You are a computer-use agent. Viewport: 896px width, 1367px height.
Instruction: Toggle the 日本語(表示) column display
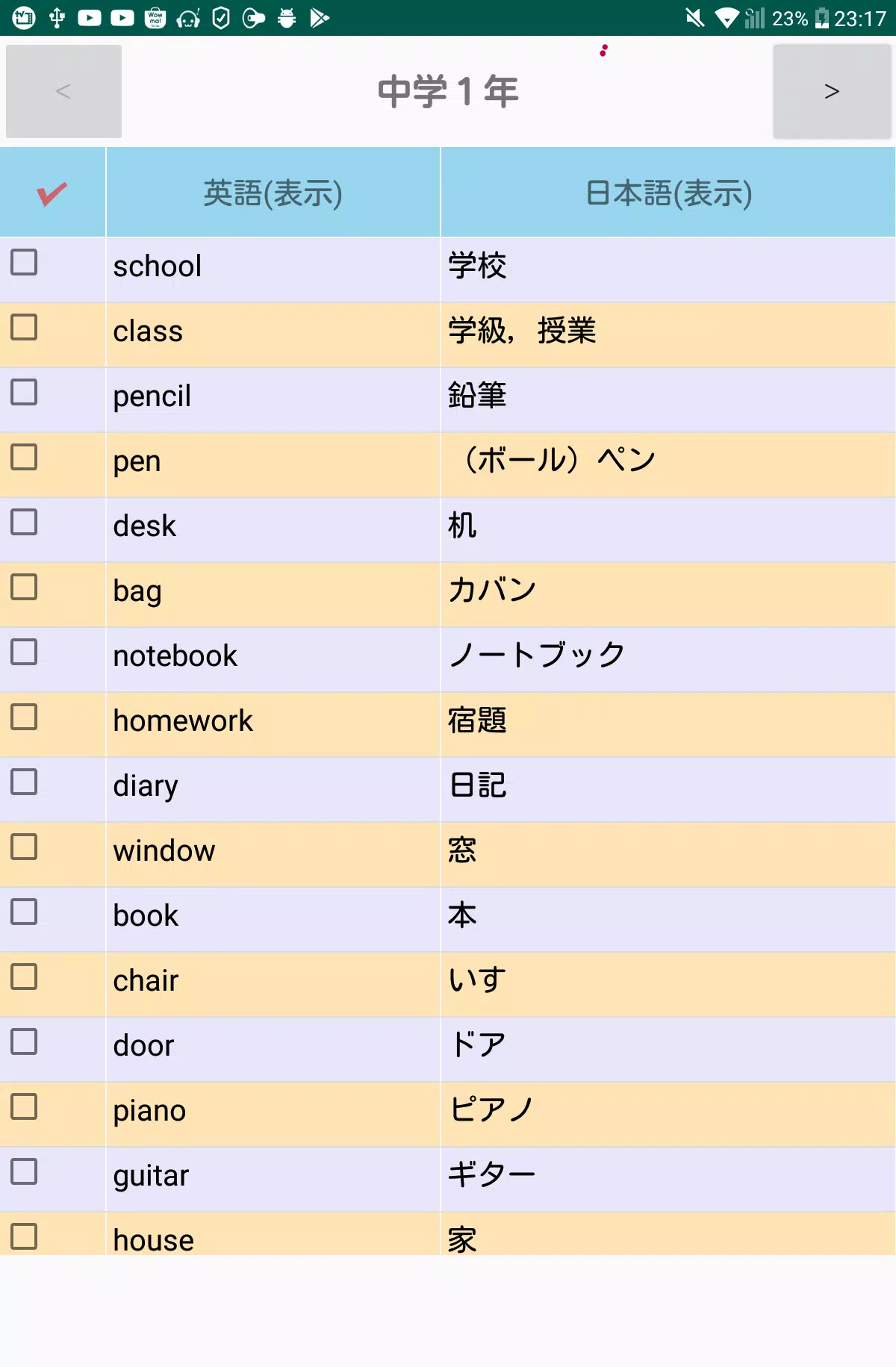(668, 192)
